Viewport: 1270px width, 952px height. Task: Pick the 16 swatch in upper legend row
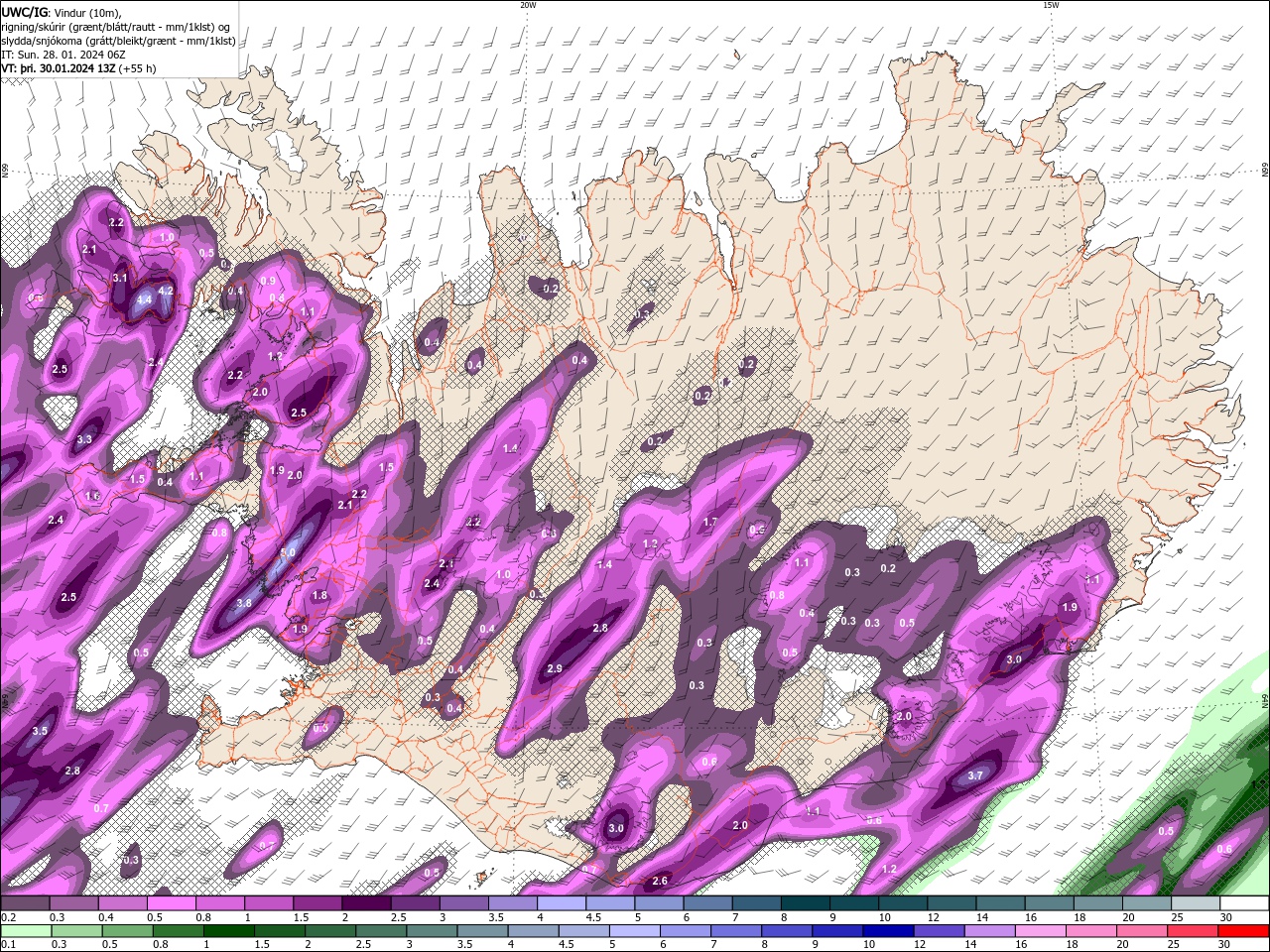coord(1049,903)
